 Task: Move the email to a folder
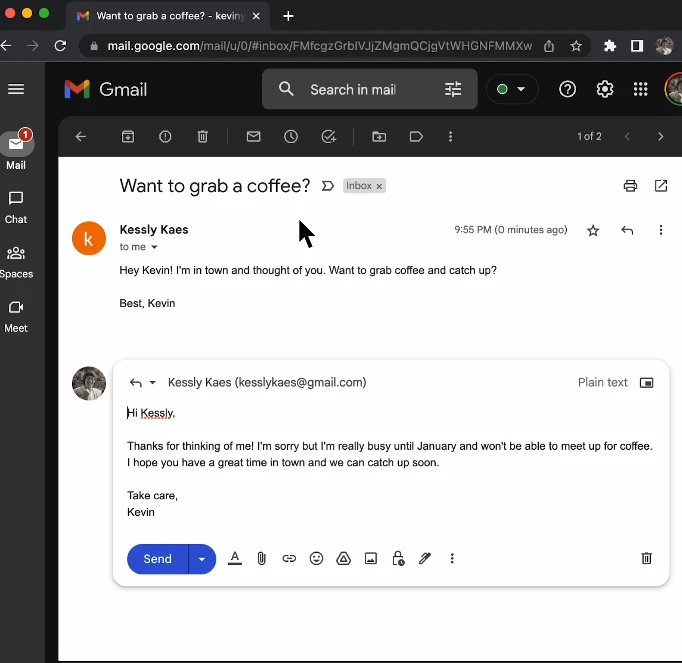click(379, 137)
